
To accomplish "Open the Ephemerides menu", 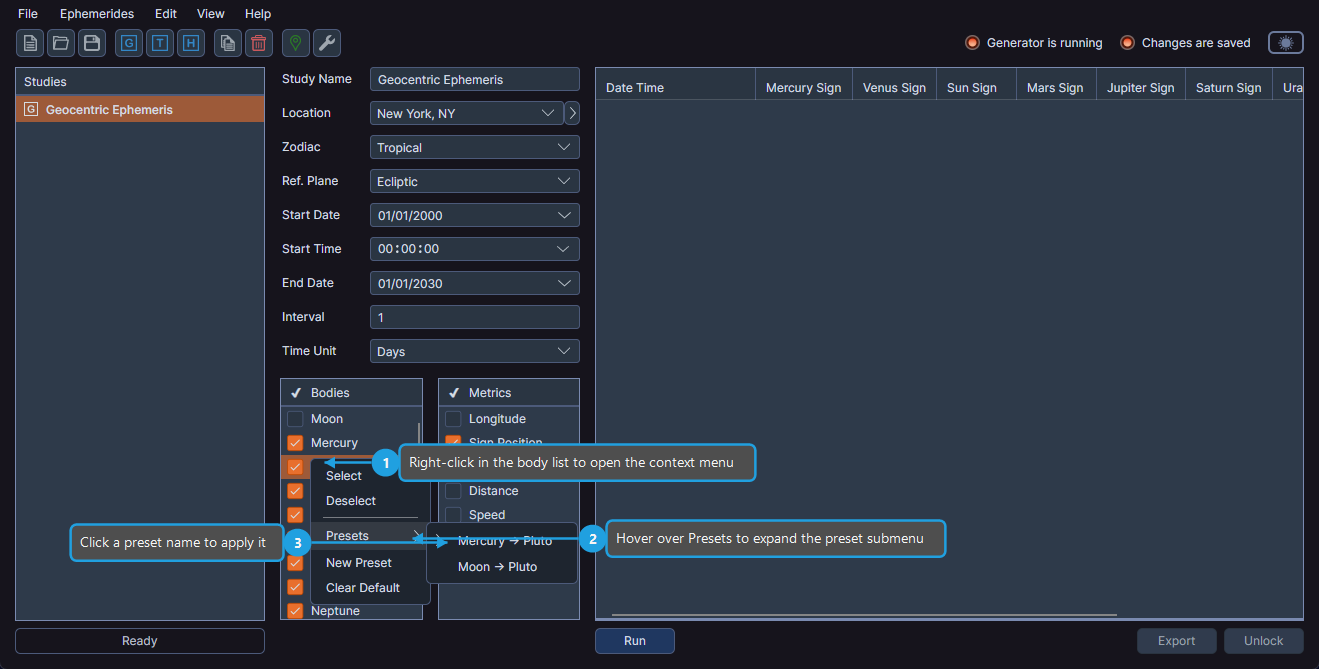I will point(96,13).
